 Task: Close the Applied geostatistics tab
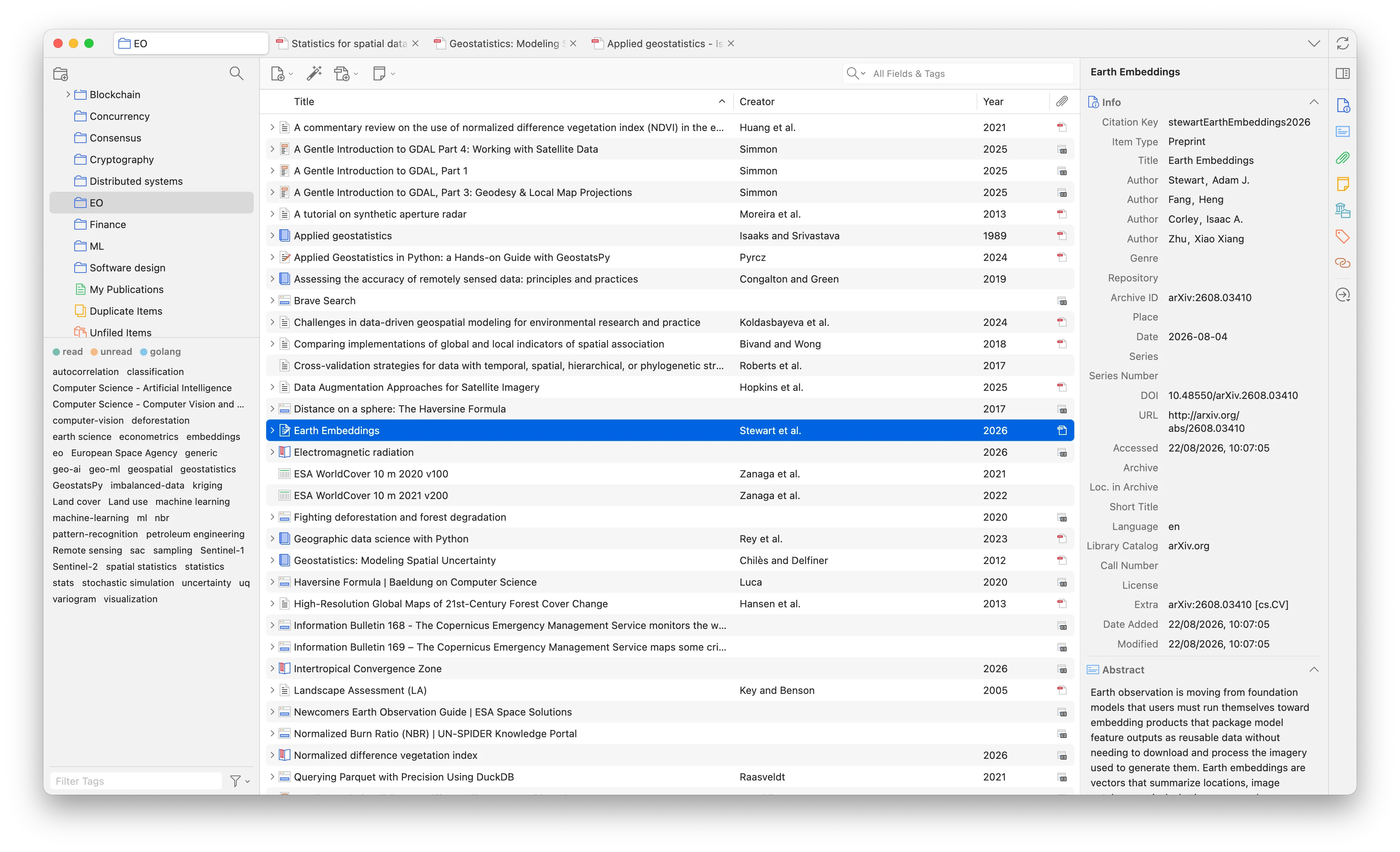click(x=731, y=44)
